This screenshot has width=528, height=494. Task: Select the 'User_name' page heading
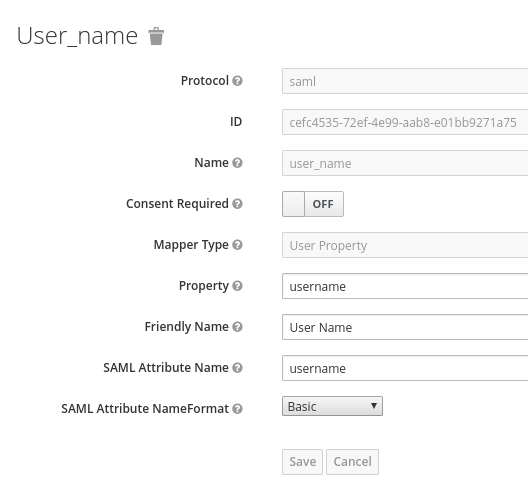[x=77, y=36]
